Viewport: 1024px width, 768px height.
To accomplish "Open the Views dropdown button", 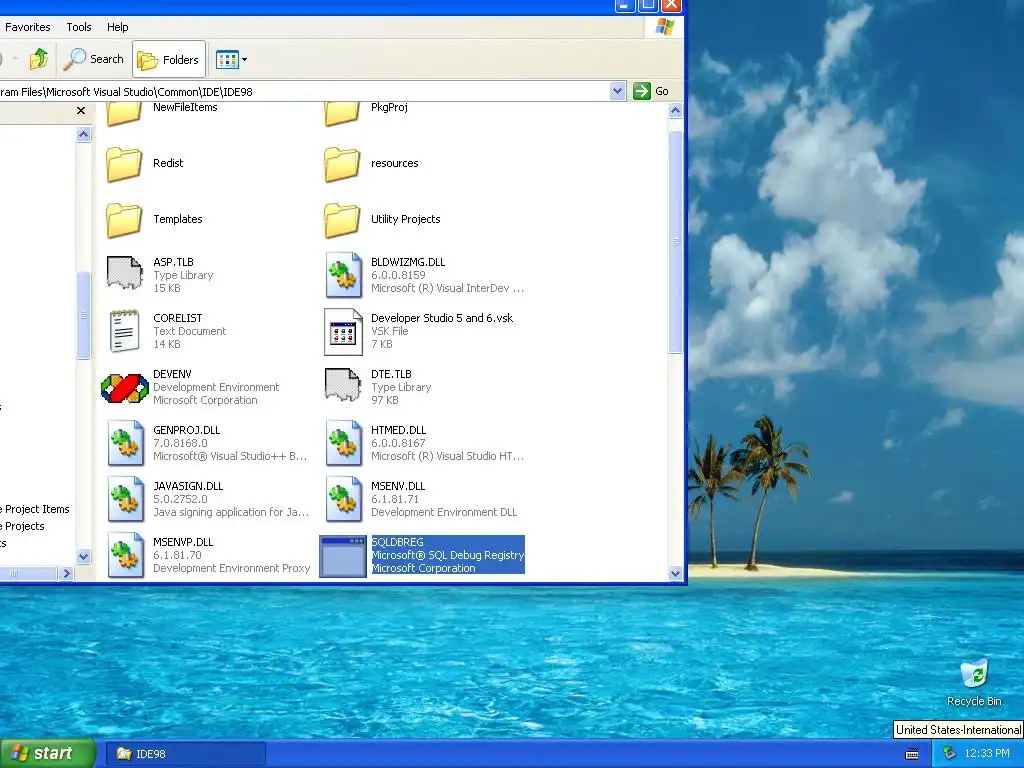I will pyautogui.click(x=231, y=59).
